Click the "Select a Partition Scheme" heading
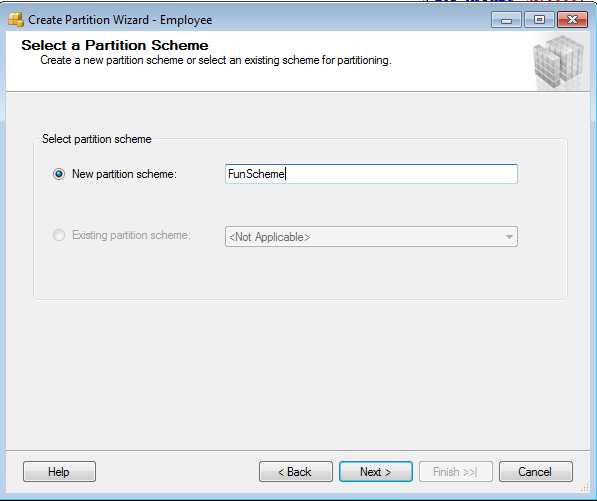597x501 pixels. click(x=115, y=45)
